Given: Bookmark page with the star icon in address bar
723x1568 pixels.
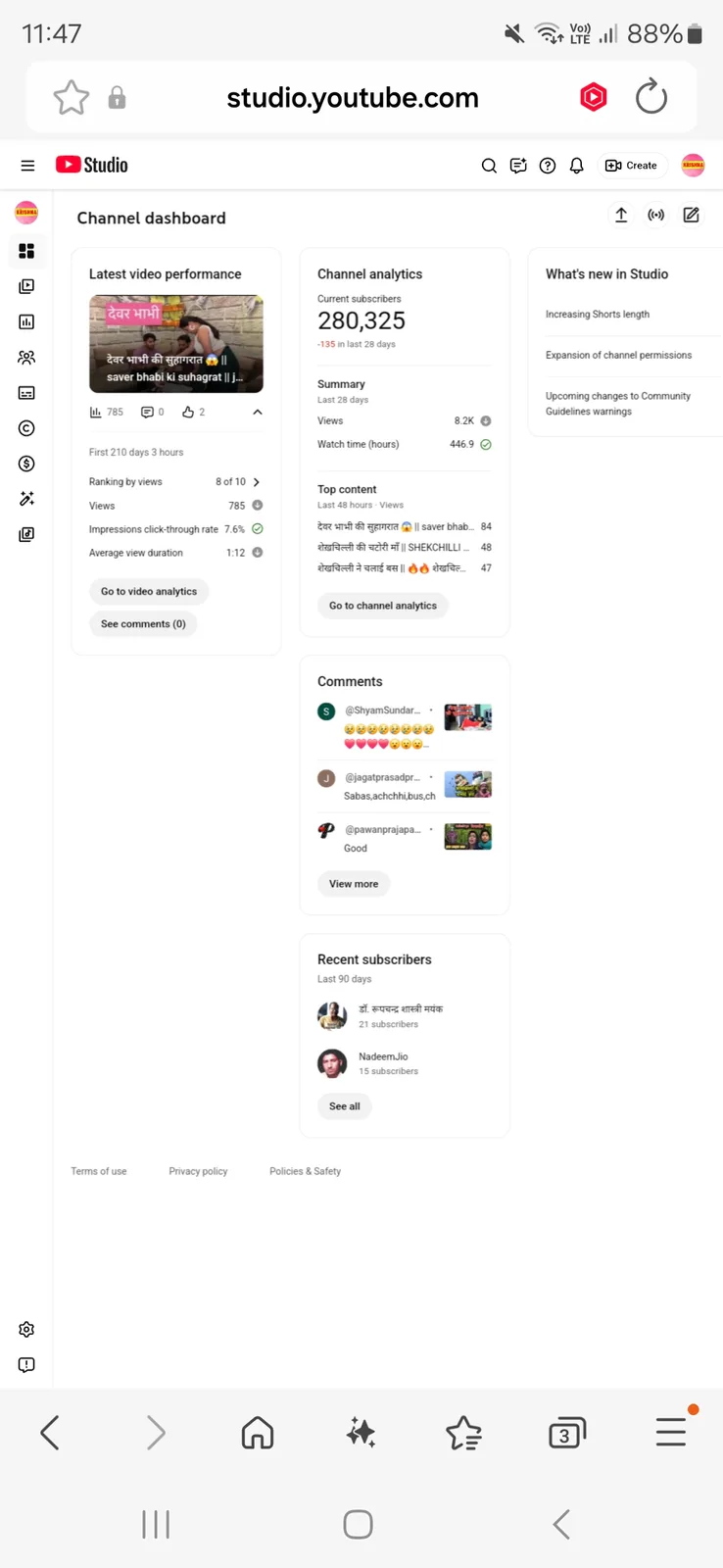Looking at the screenshot, I should click(71, 98).
